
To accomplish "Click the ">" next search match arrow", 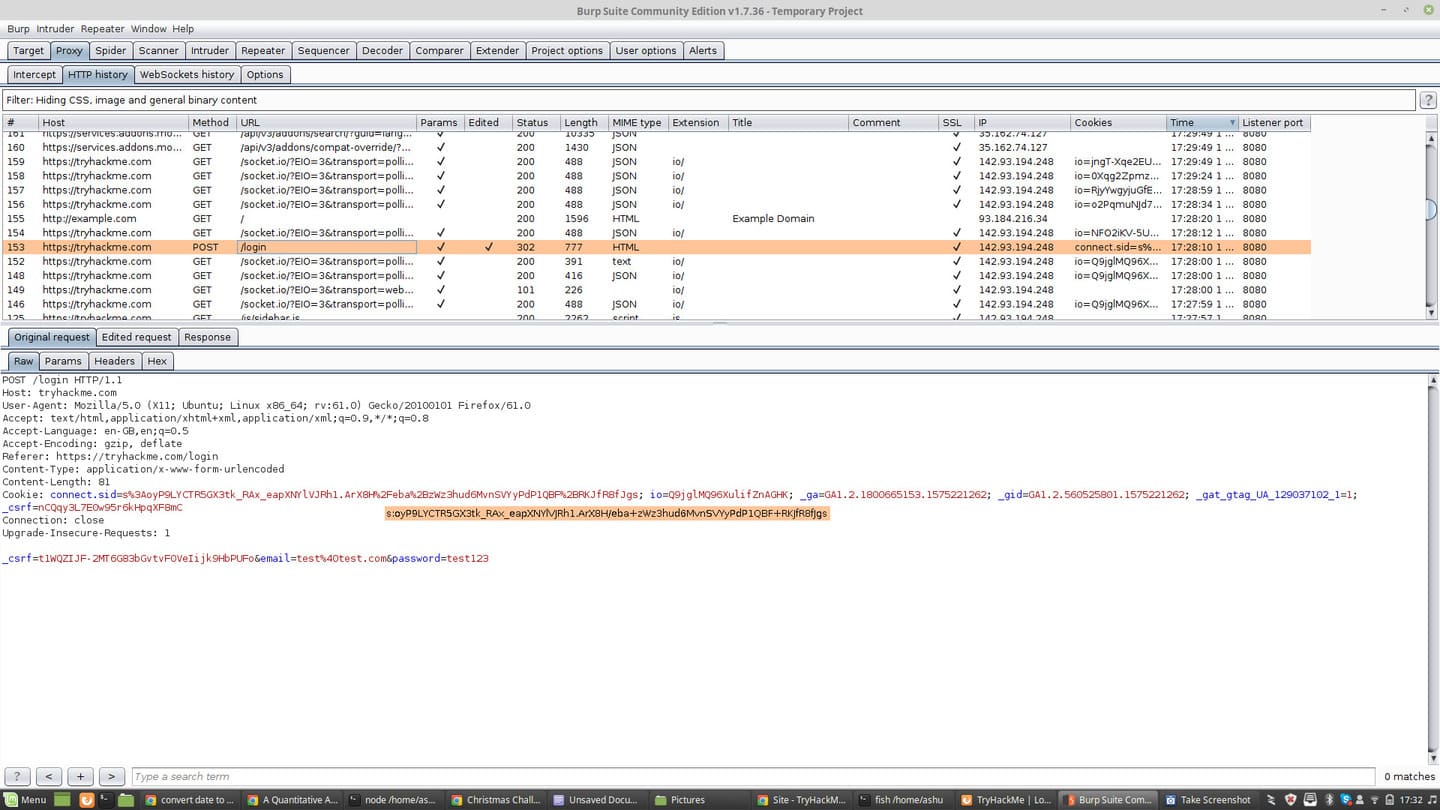I will point(111,776).
